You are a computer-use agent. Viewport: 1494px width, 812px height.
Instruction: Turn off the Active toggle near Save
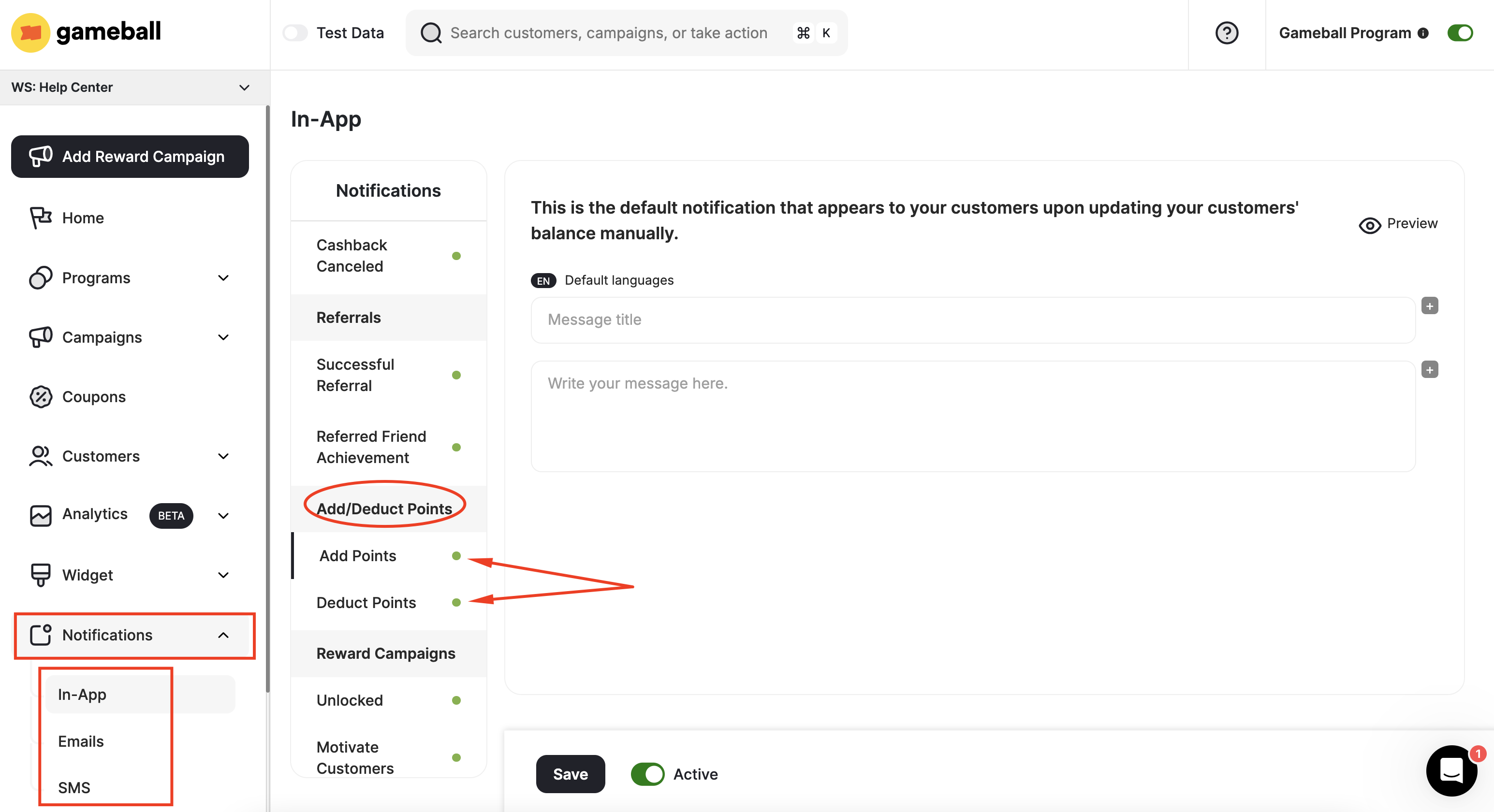647,774
